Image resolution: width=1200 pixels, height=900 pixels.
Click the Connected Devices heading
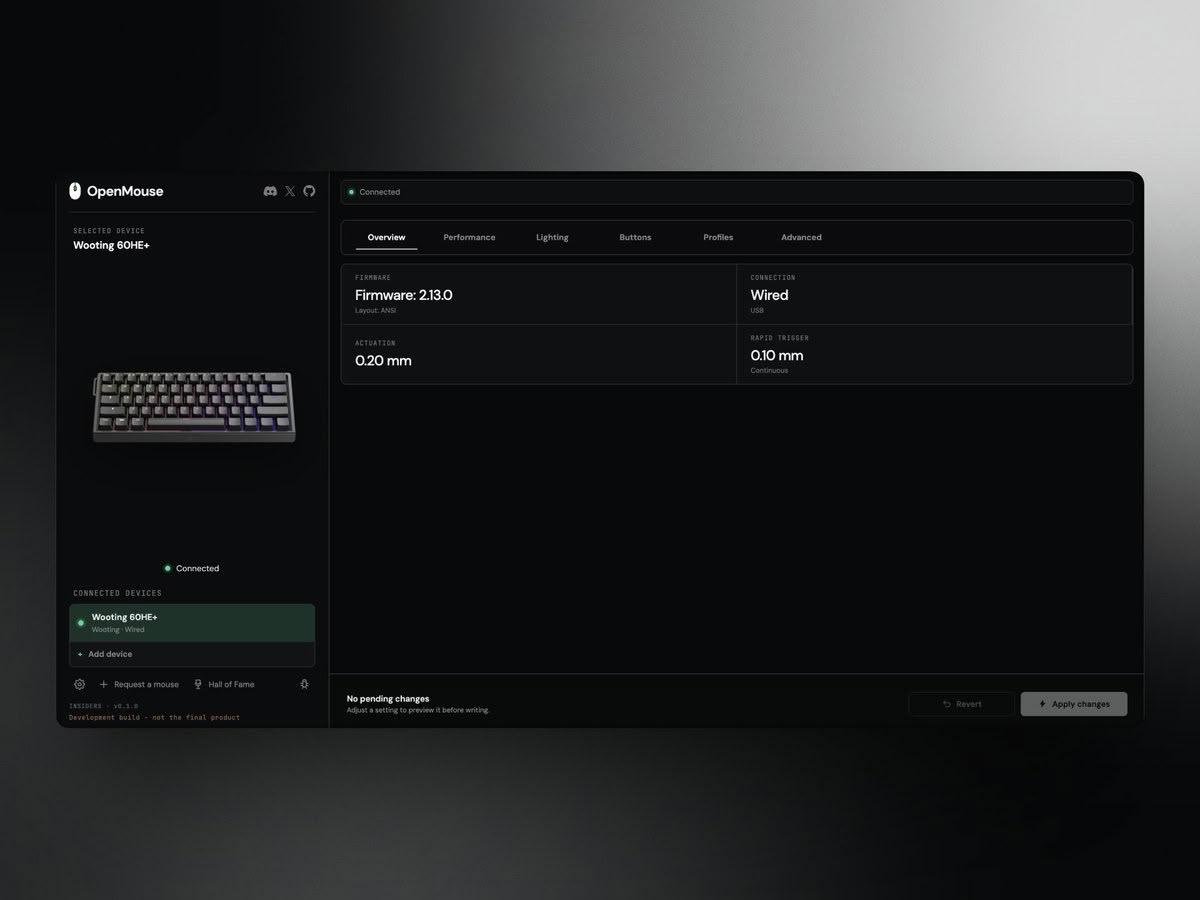pos(117,593)
